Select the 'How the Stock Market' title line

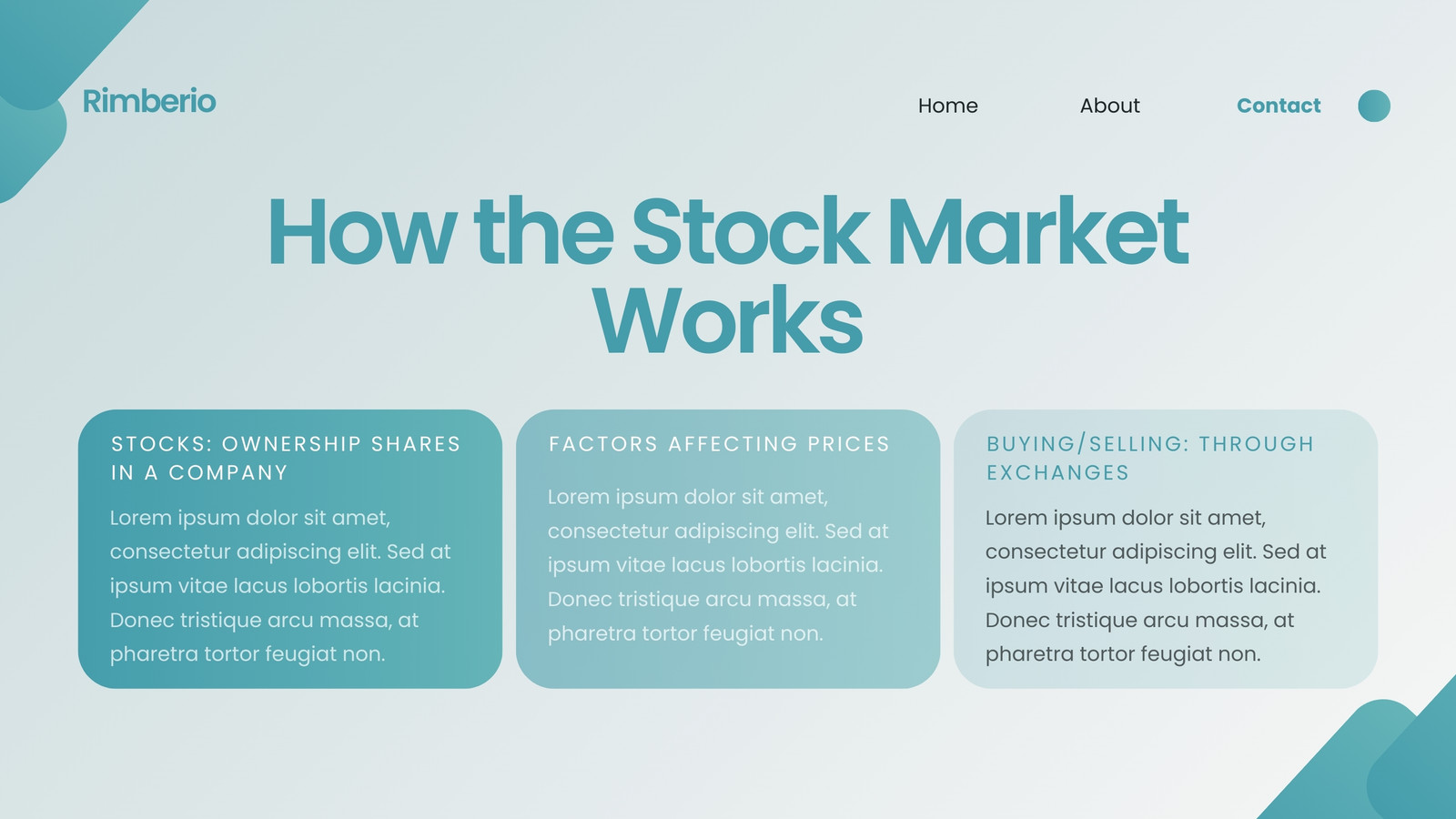coord(728,232)
